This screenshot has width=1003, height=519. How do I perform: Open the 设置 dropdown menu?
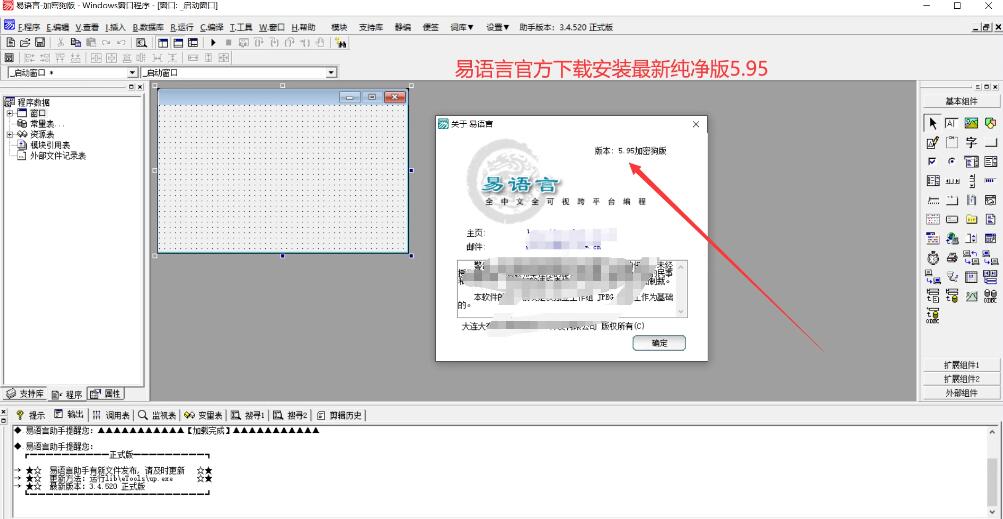(x=498, y=27)
